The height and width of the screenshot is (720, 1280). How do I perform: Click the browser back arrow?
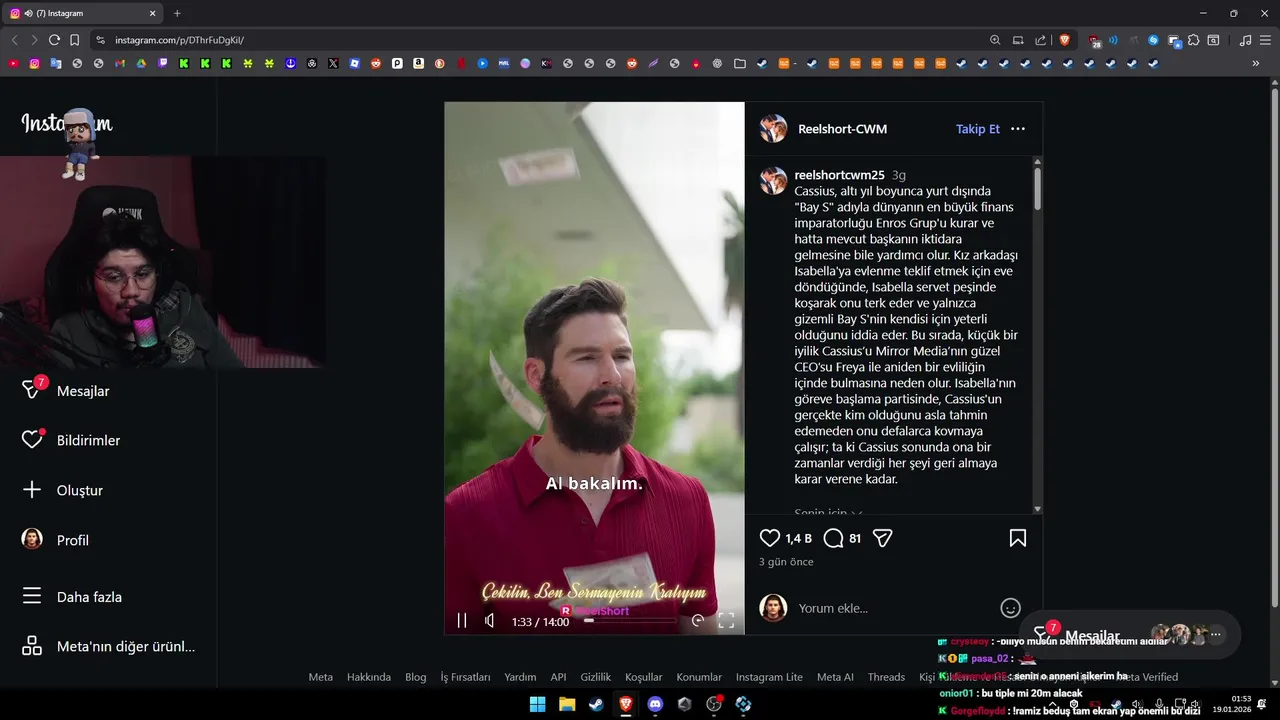[x=14, y=40]
